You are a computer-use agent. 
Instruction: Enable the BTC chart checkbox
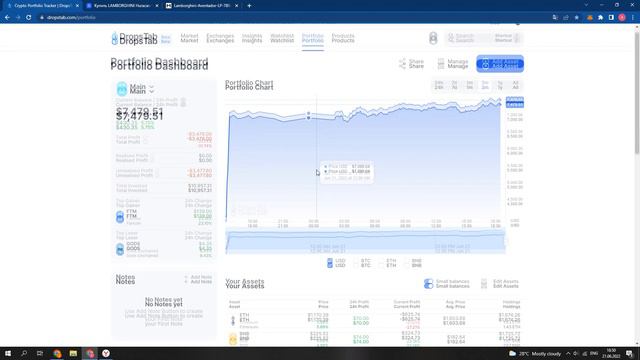[x=356, y=263]
